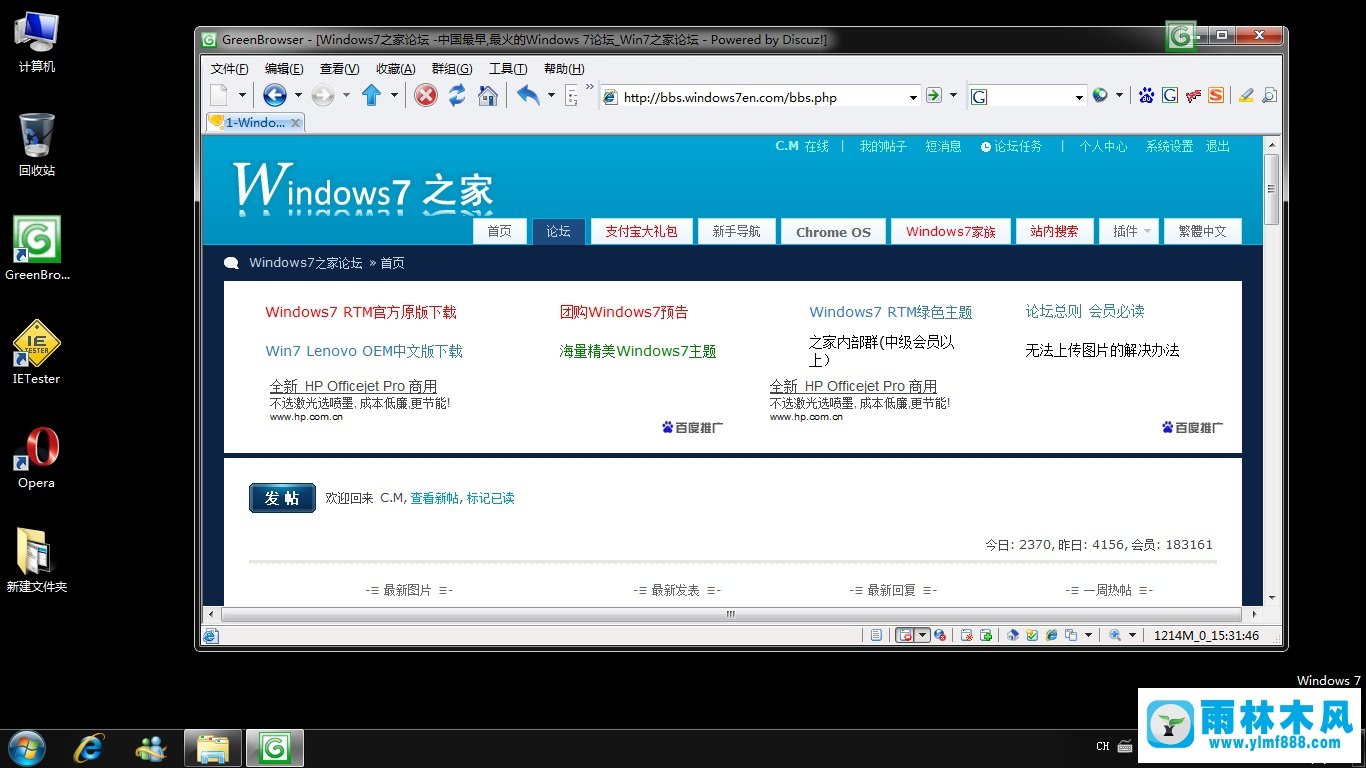Open dropdown arrow beside Up-level arrow
Screen dimensions: 1366x768
pyautogui.click(x=394, y=96)
